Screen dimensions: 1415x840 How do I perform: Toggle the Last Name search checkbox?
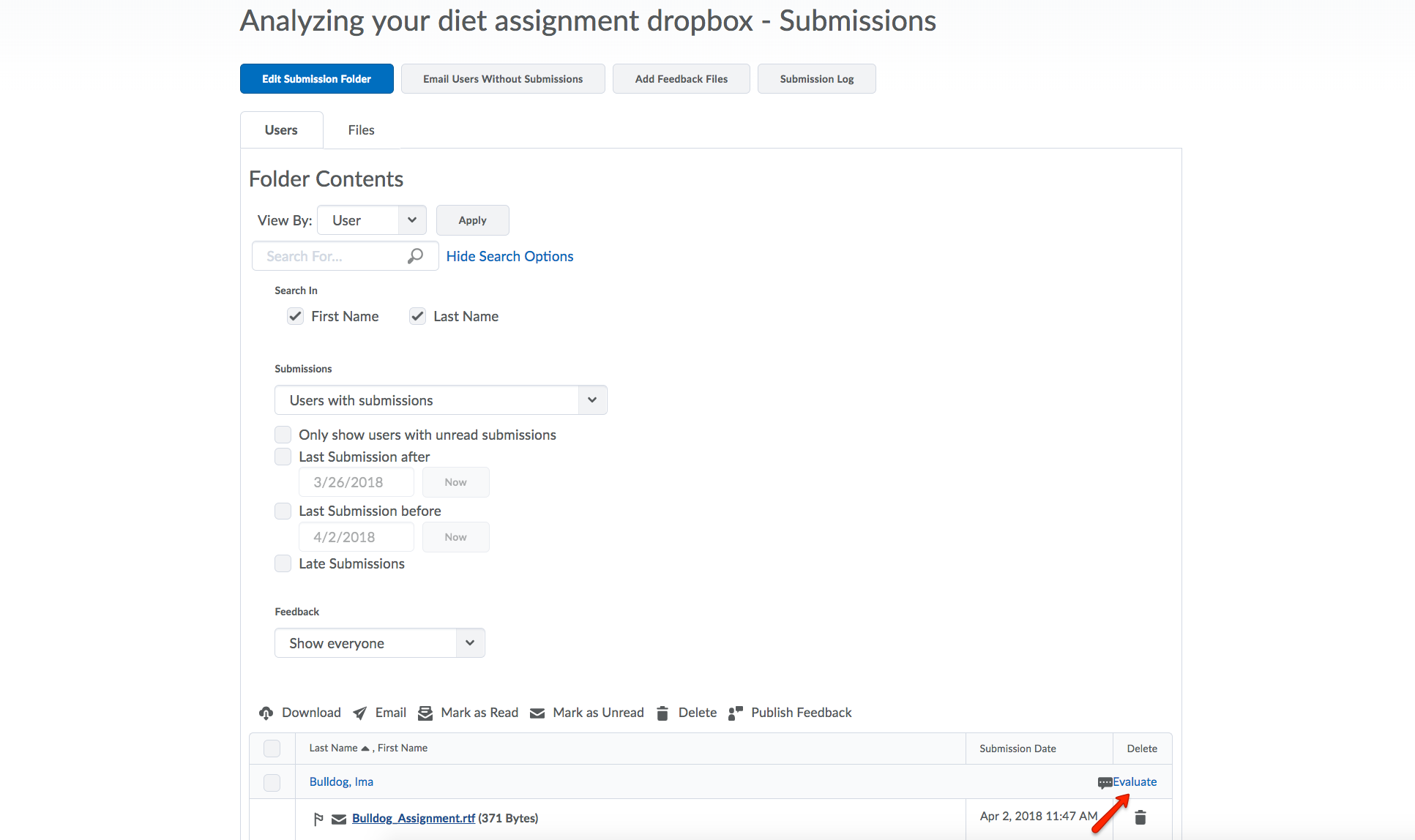[414, 316]
